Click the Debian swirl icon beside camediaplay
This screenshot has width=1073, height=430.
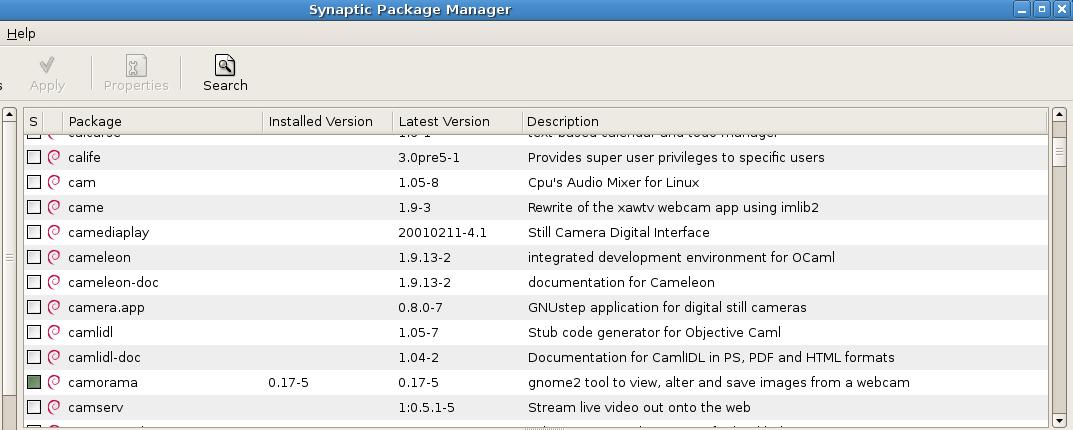[x=54, y=232]
